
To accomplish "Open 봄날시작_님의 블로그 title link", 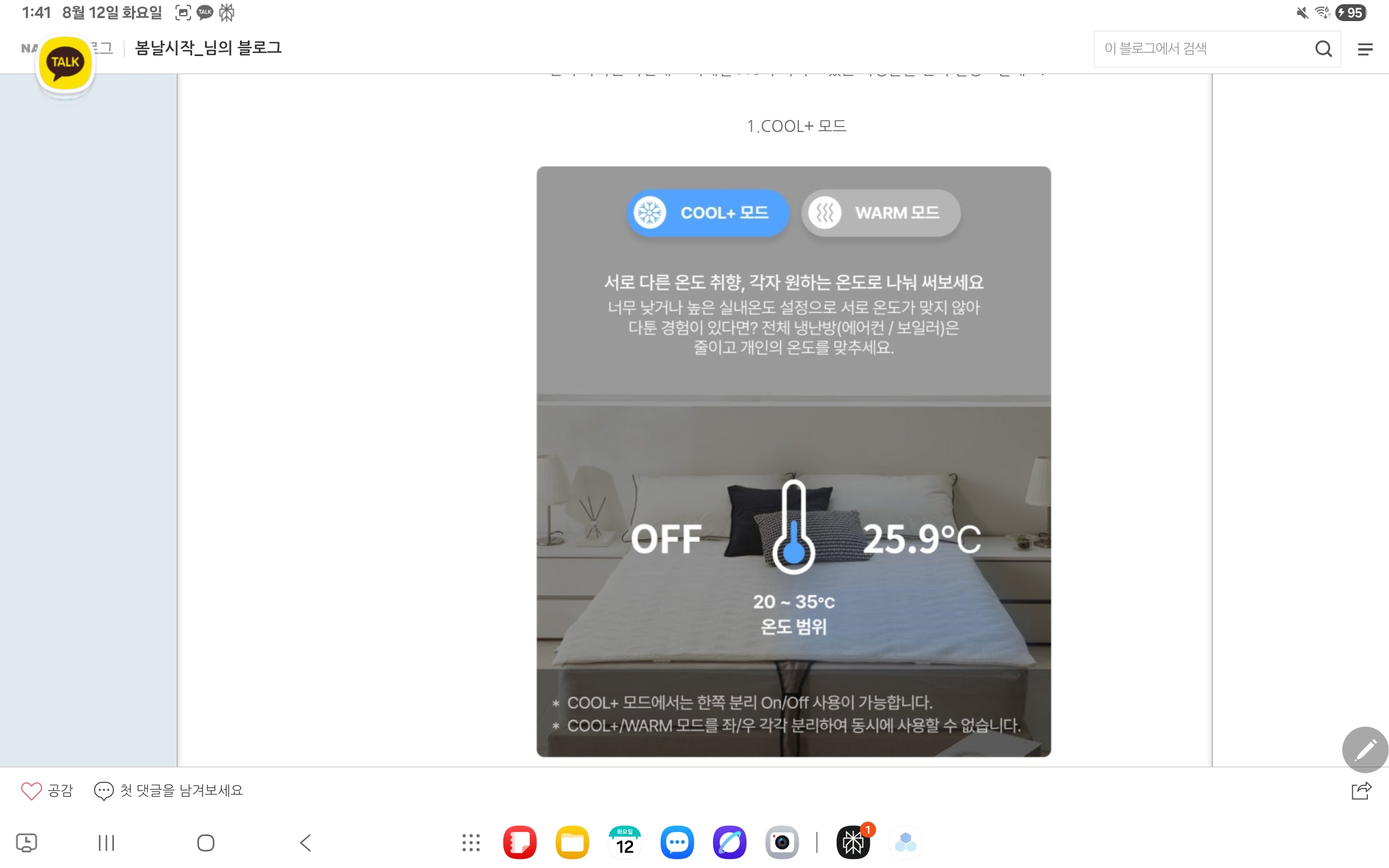I will (x=208, y=48).
